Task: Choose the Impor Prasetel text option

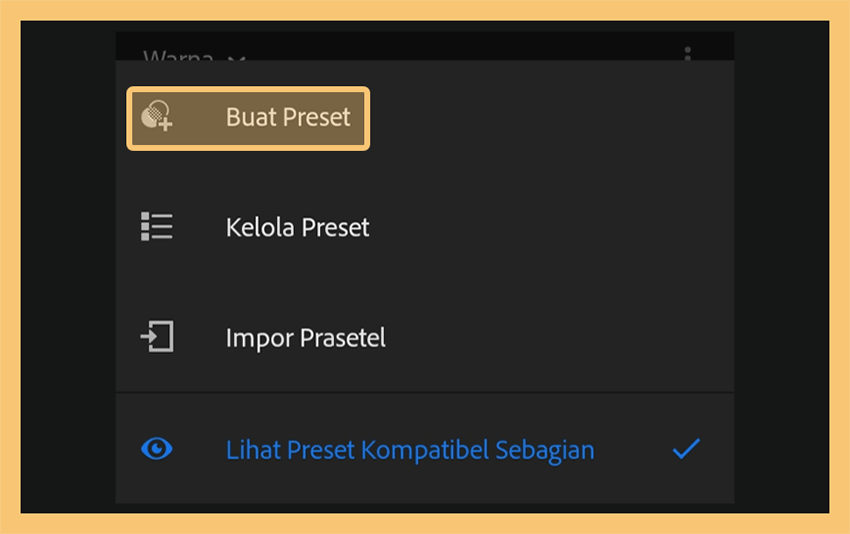Action: pos(306,338)
